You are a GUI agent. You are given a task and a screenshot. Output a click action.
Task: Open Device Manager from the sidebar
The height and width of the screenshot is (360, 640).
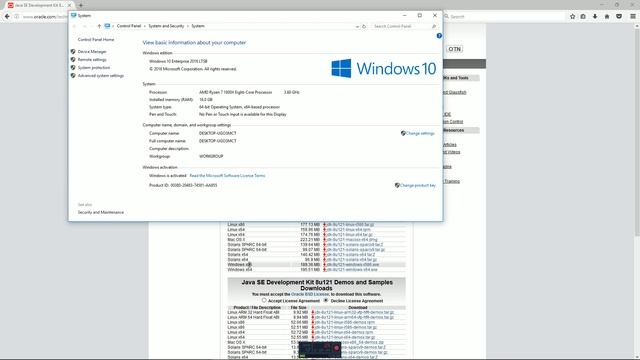tap(92, 52)
